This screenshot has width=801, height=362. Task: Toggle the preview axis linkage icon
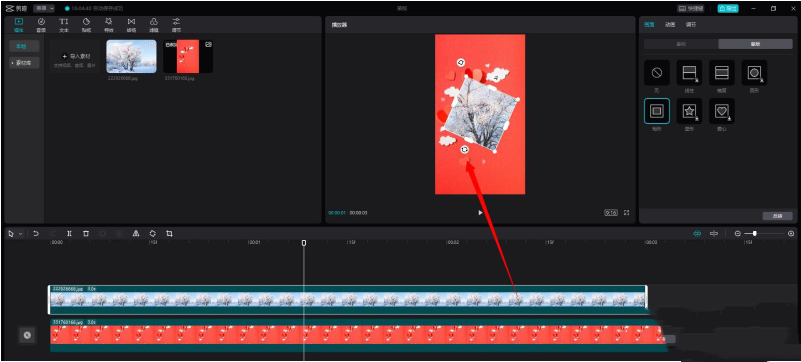(714, 233)
